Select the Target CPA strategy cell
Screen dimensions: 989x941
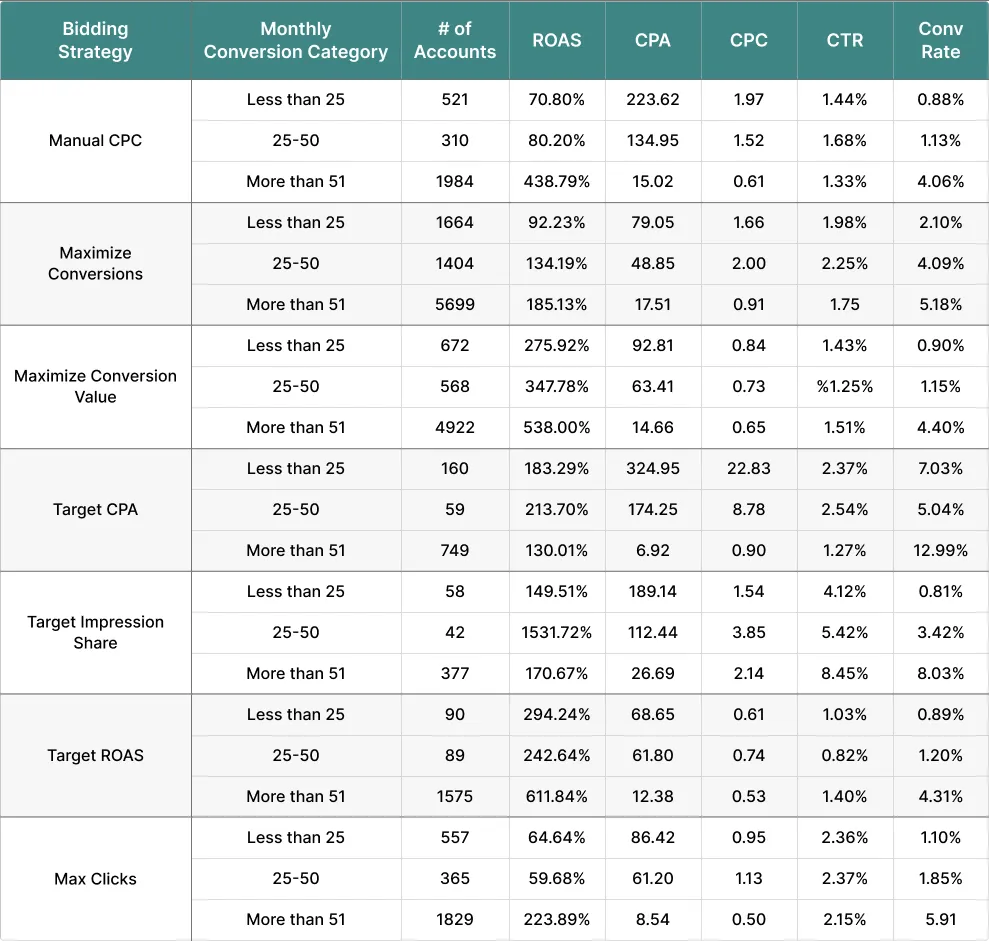[95, 510]
